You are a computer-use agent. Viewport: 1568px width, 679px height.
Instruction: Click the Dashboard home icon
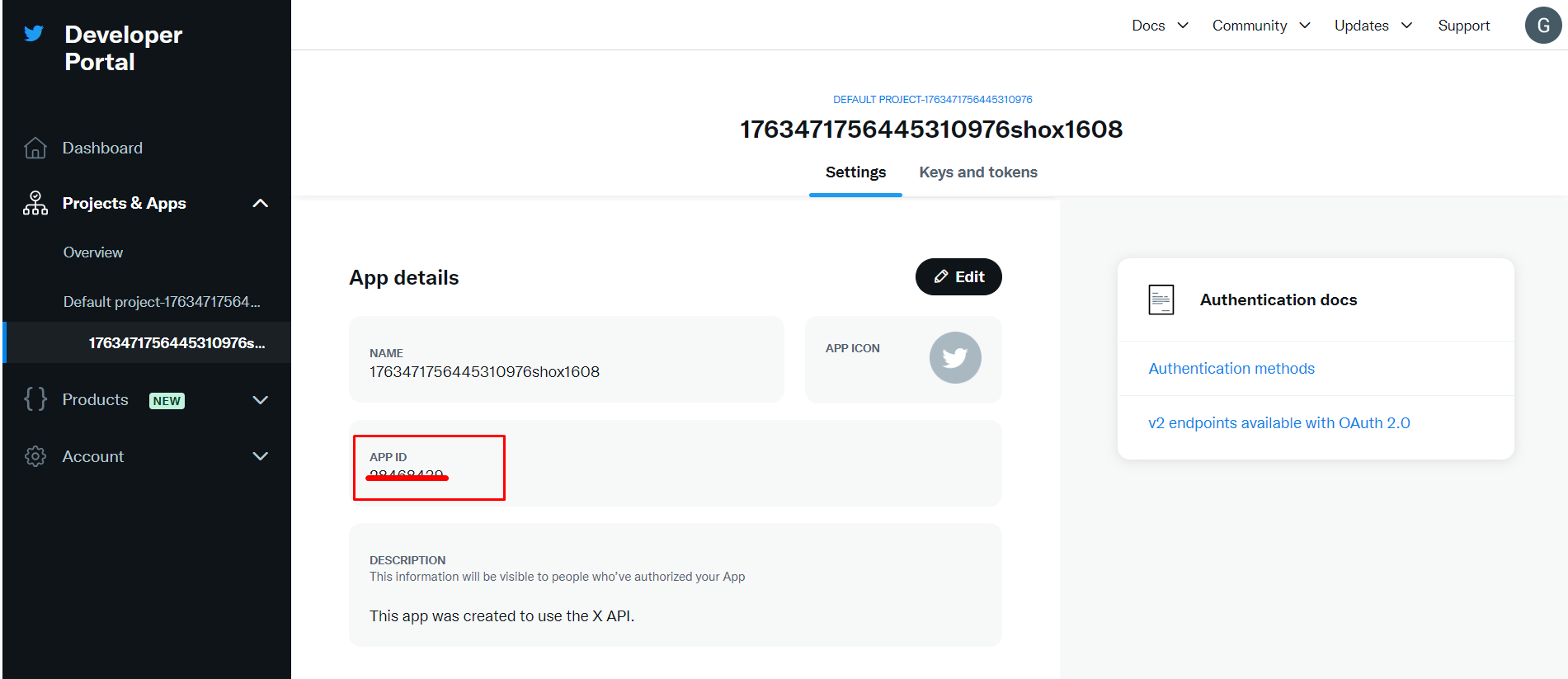click(35, 148)
